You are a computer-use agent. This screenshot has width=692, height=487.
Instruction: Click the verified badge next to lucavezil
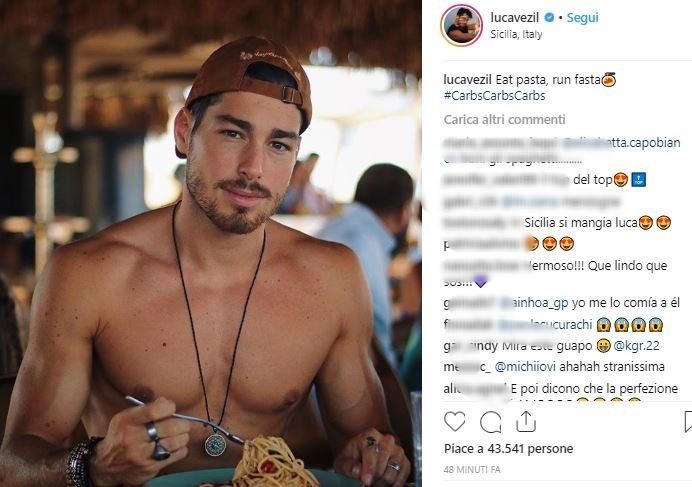point(549,18)
